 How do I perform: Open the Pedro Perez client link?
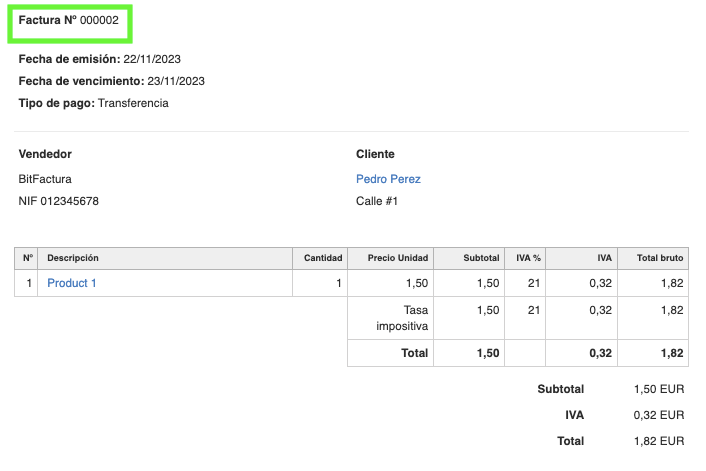click(388, 179)
